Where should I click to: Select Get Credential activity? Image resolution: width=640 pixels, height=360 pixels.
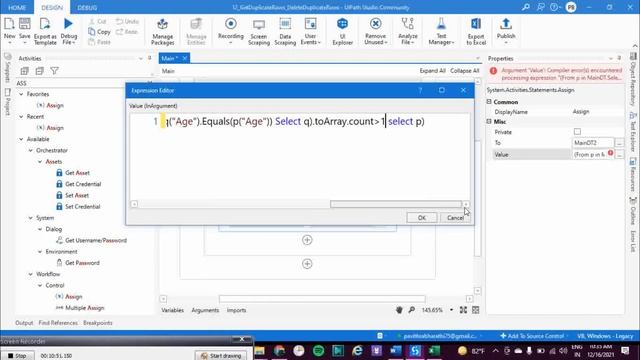(x=83, y=184)
